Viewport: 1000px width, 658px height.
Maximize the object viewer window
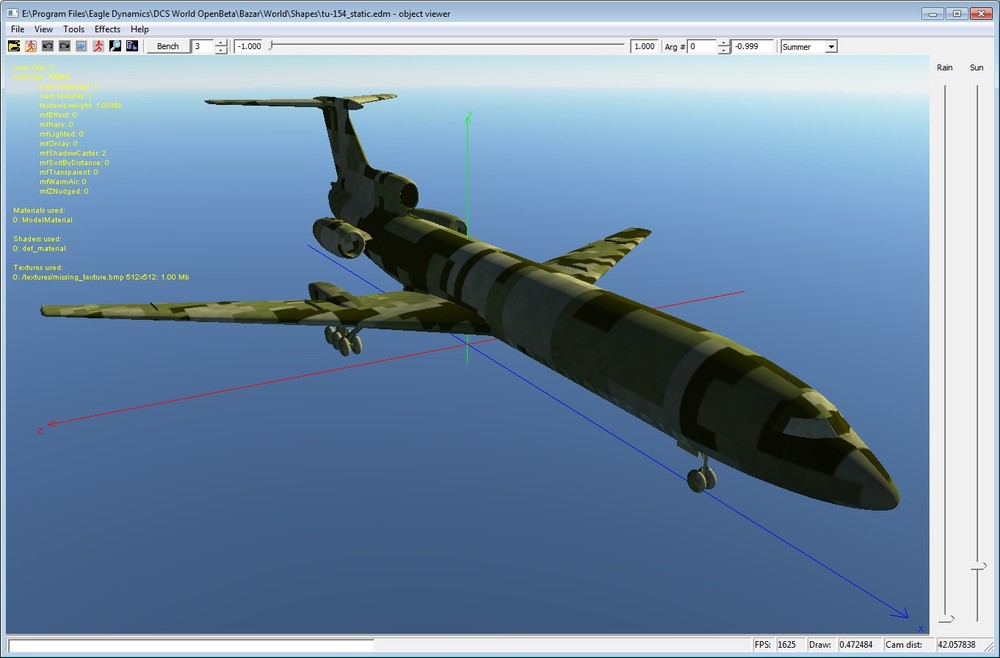pos(956,13)
